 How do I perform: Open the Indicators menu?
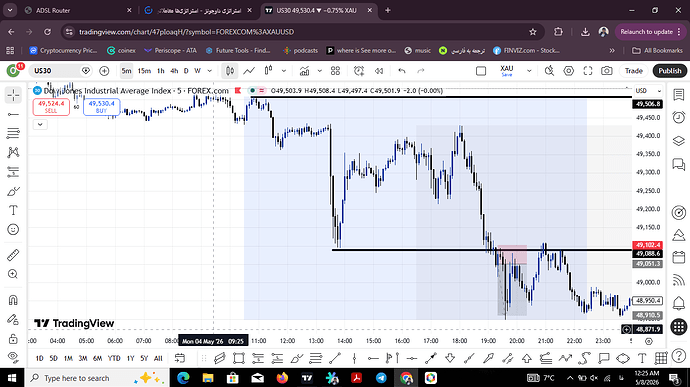305,71
